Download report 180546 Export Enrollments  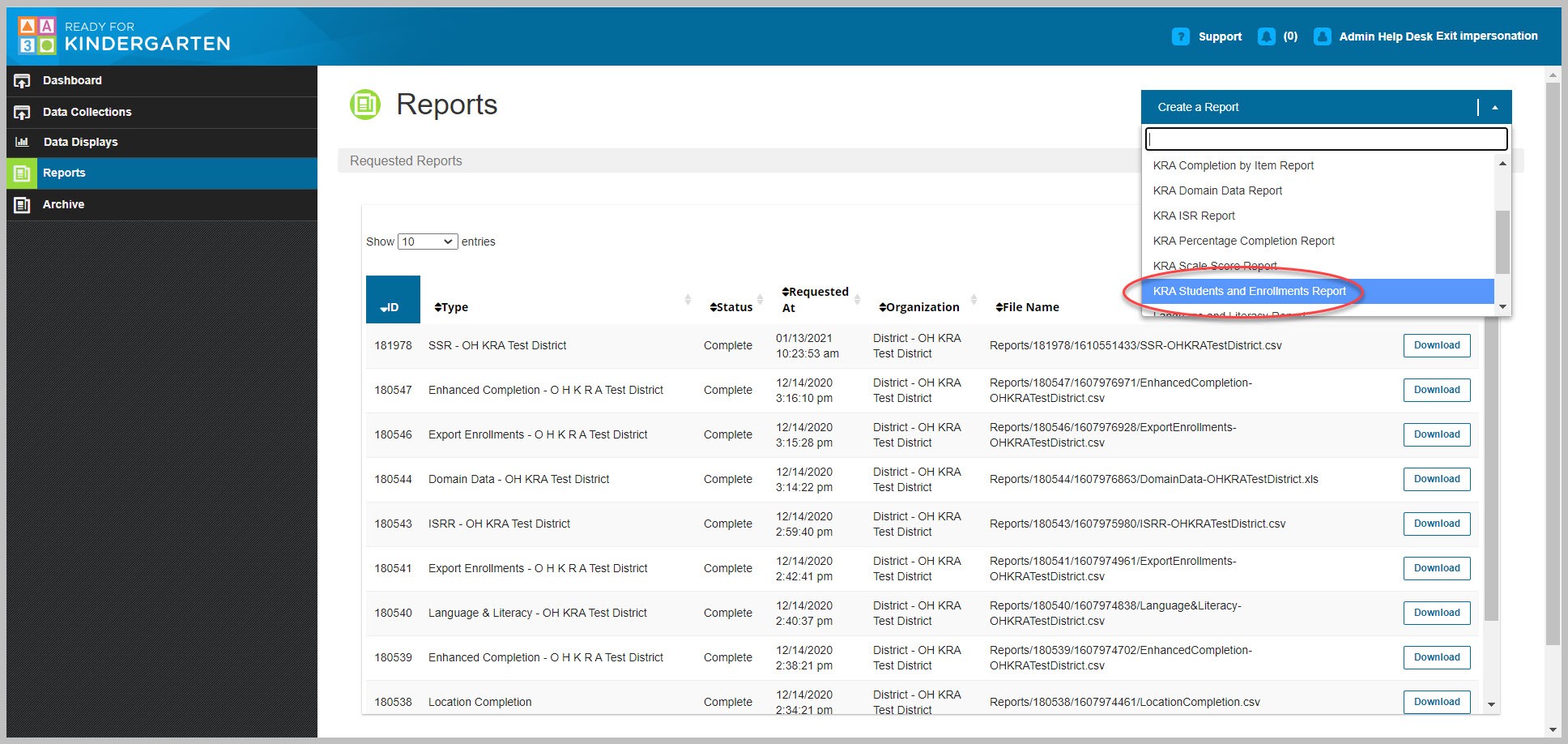(1437, 434)
